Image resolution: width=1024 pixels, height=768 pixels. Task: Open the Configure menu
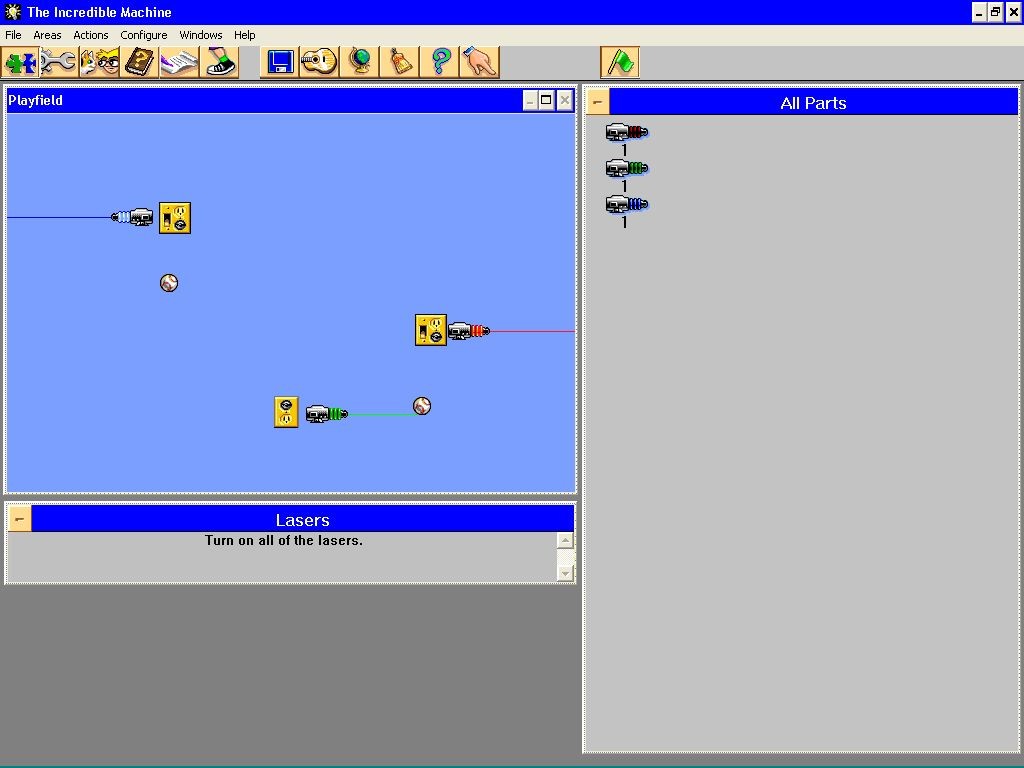(x=144, y=35)
